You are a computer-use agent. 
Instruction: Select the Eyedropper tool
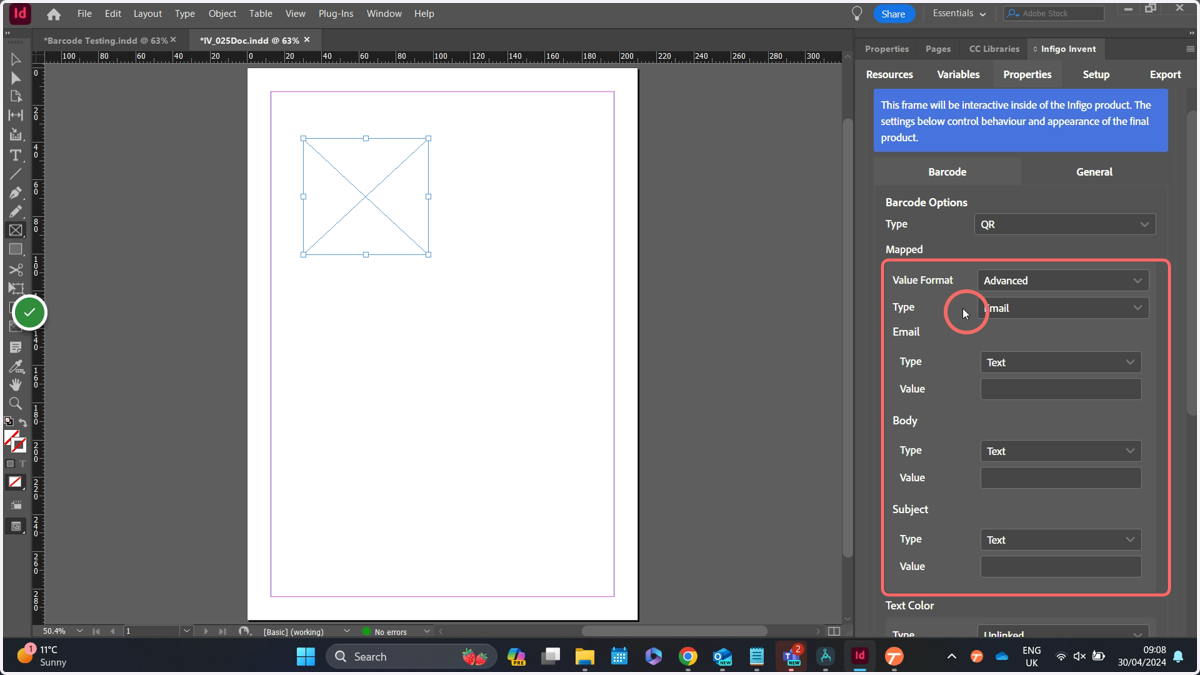coord(16,366)
